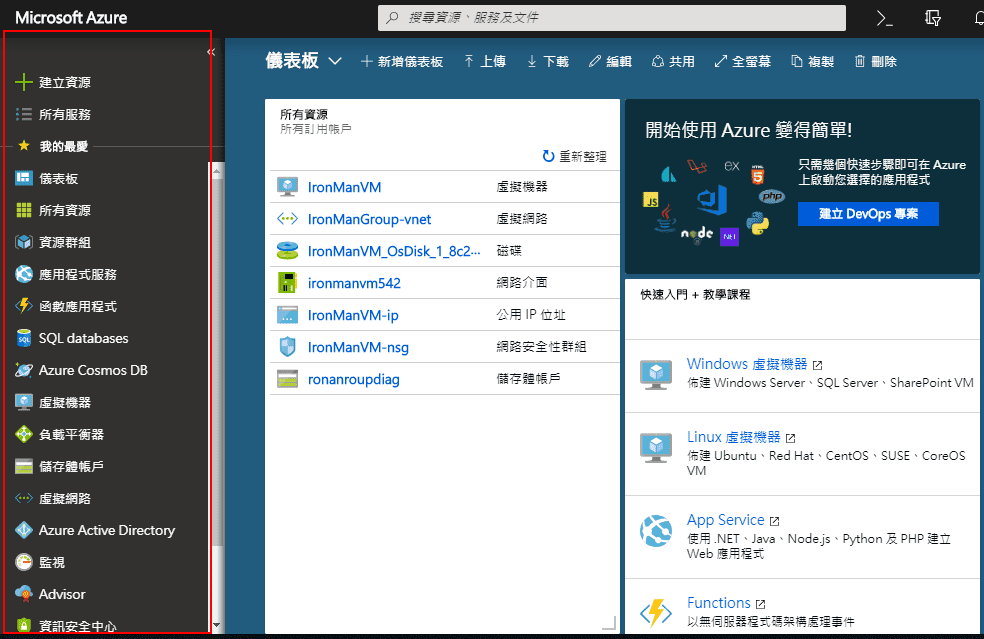Click the IronManVM virtual machine icon
Screen dimensions: 984x639
click(x=287, y=187)
